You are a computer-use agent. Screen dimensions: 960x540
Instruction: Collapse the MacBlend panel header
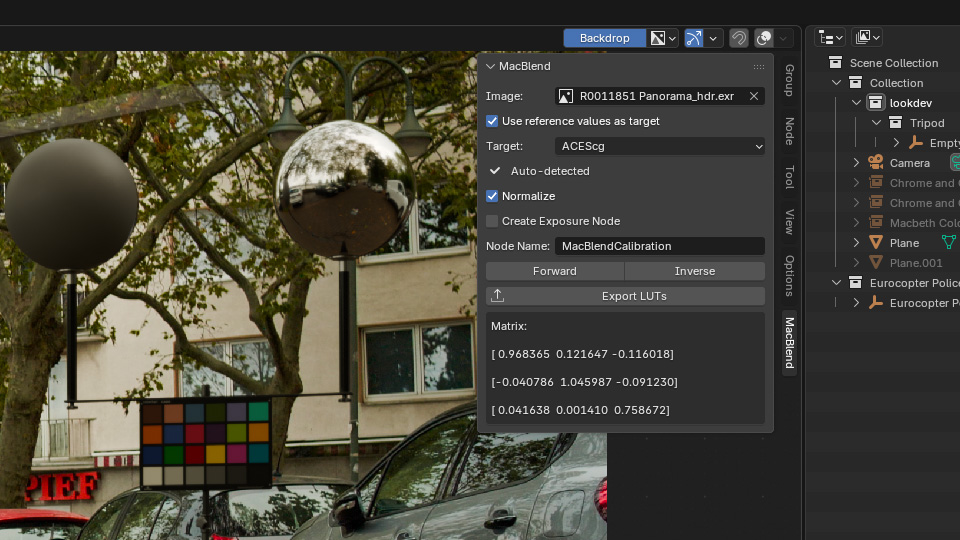pyautogui.click(x=490, y=66)
